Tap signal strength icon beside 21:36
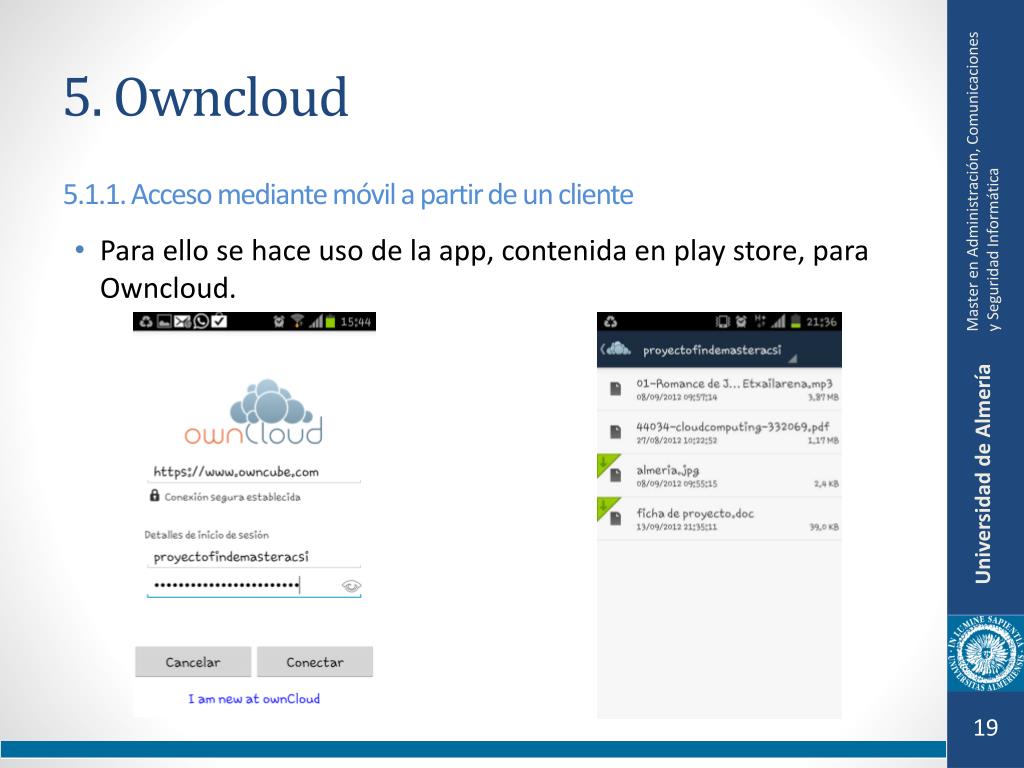 click(x=778, y=321)
